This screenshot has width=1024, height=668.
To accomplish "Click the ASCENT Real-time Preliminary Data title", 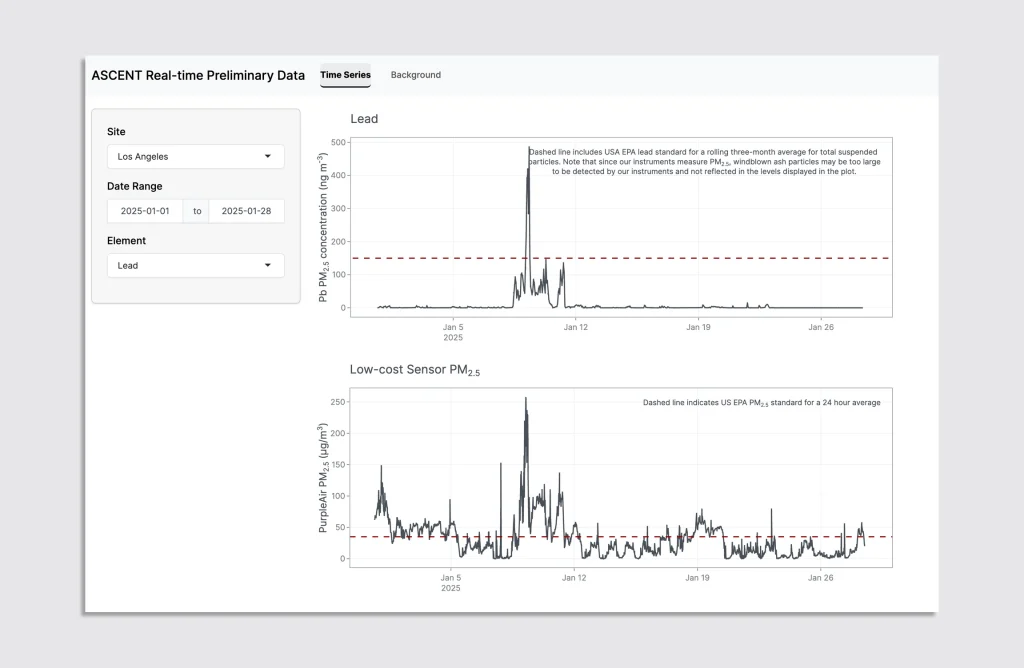I will pos(198,75).
